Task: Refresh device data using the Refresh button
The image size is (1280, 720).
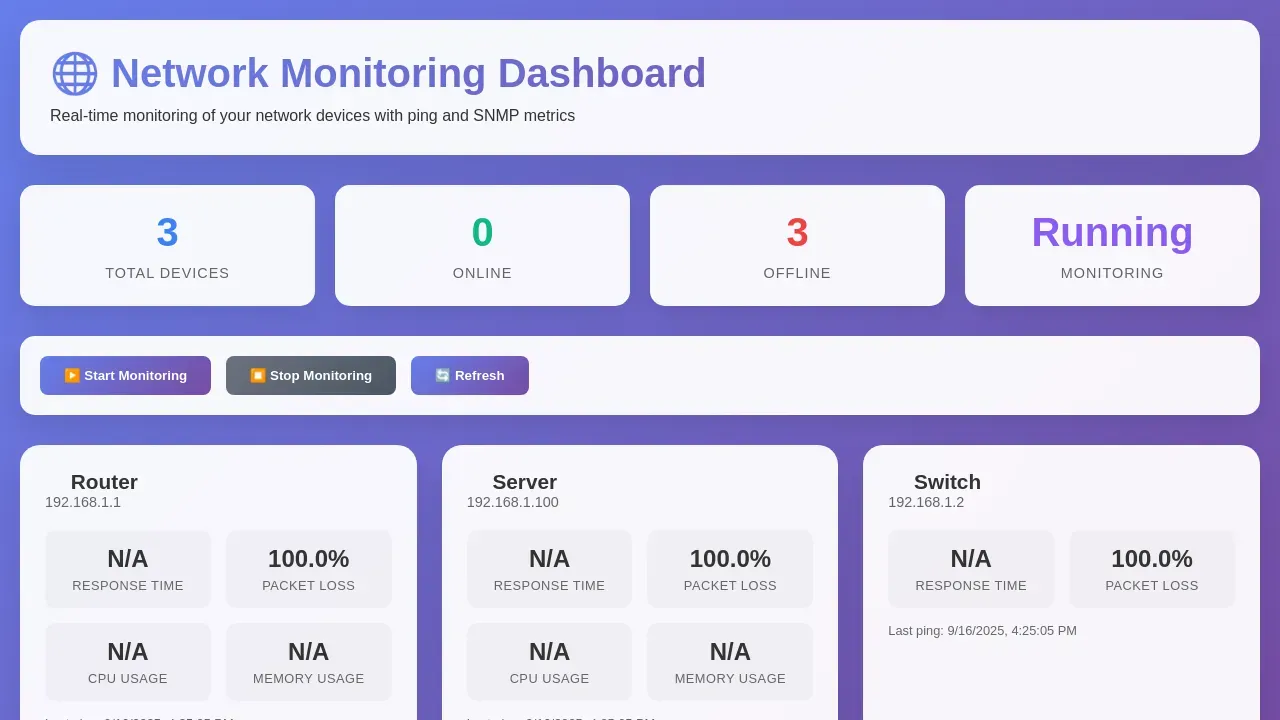Action: coord(469,375)
